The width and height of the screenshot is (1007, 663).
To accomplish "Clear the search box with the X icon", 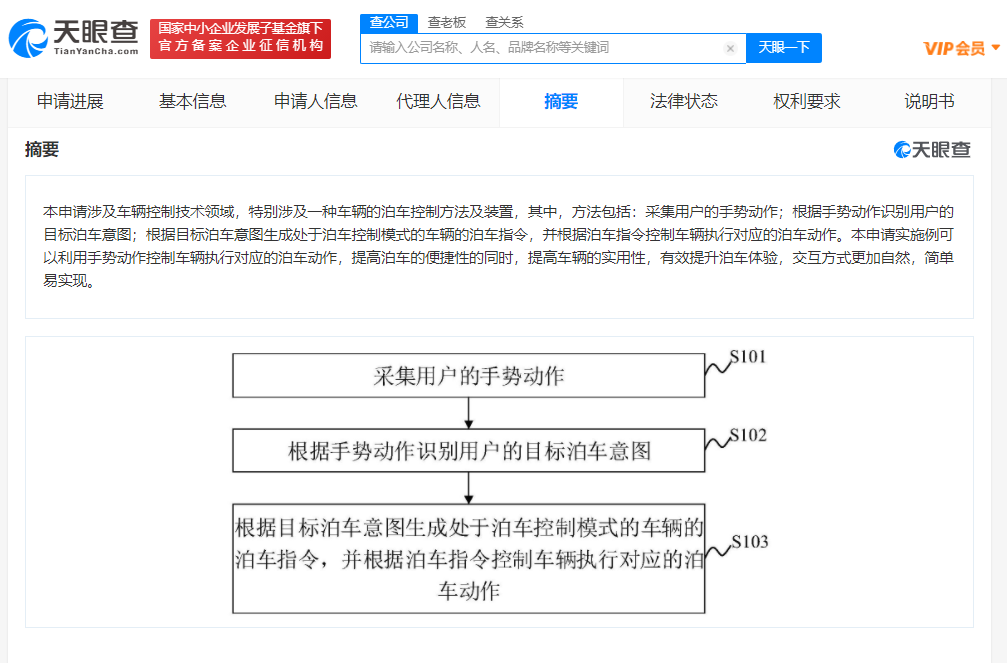I will pyautogui.click(x=730, y=48).
